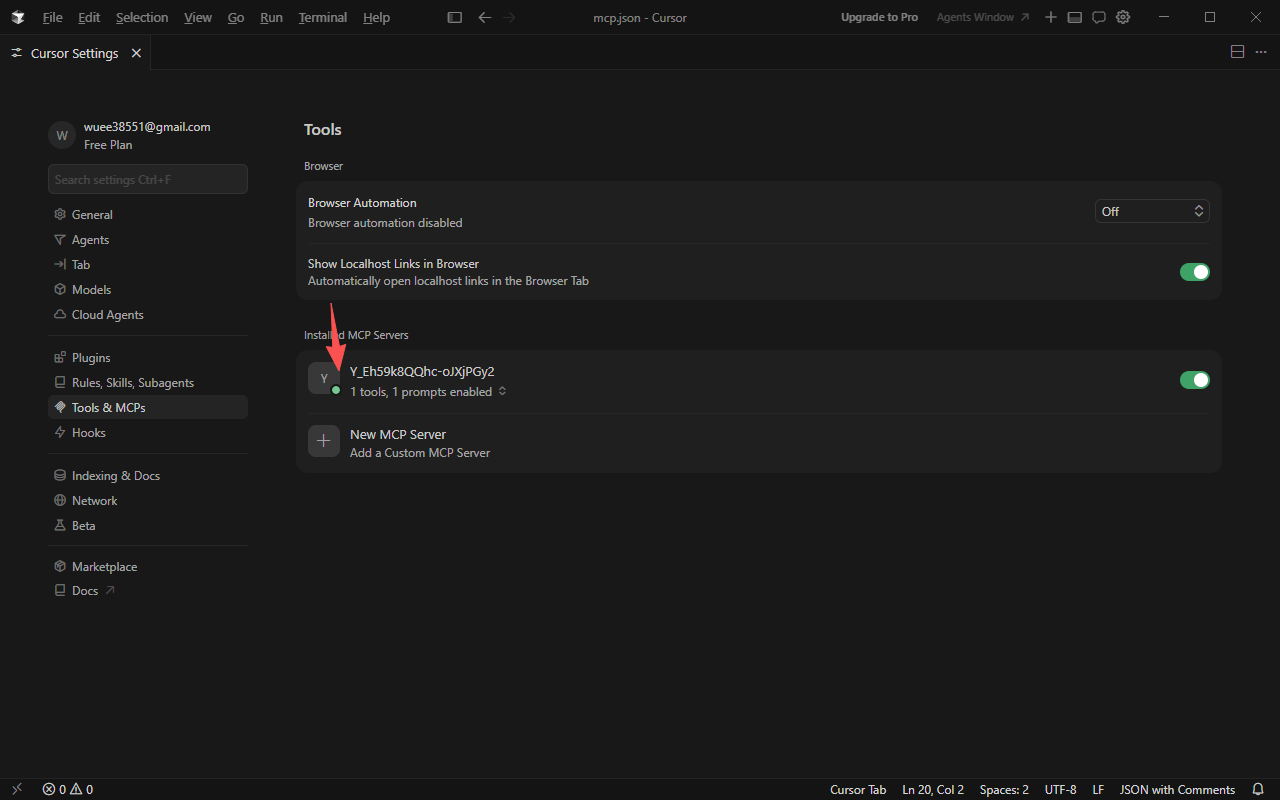Open Indexing & Docs section

[148, 476]
